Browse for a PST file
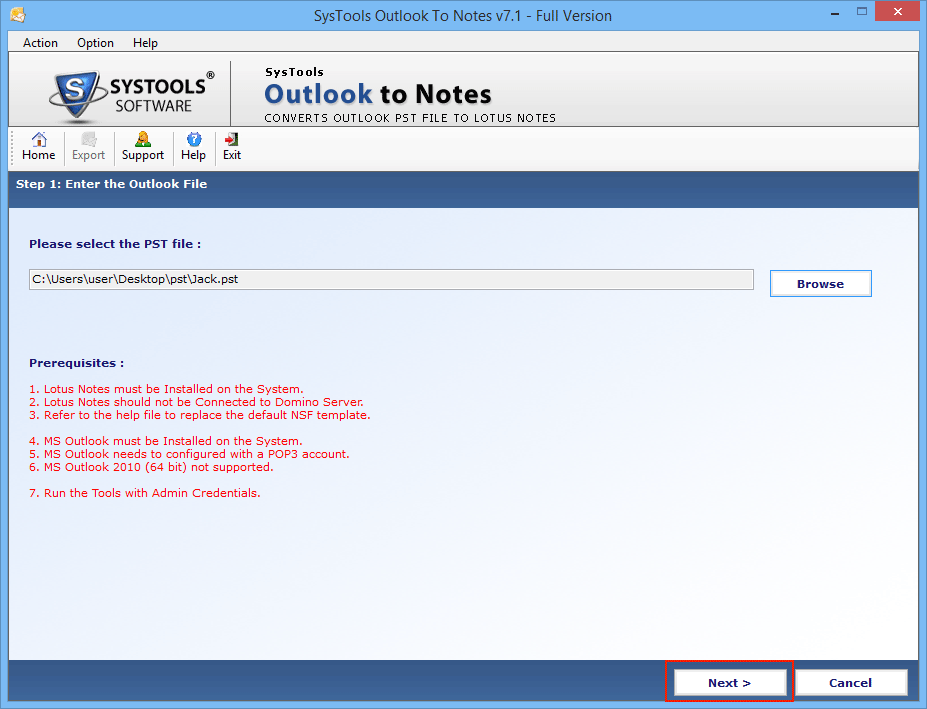This screenshot has height=709, width=927. [820, 283]
